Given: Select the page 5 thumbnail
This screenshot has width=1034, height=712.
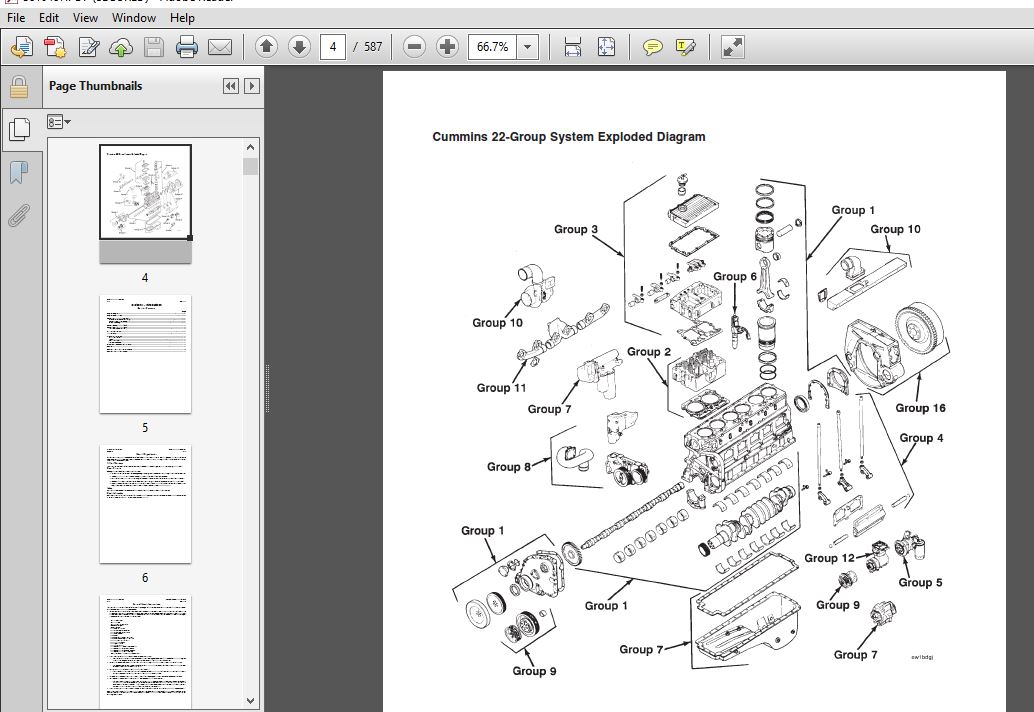Looking at the screenshot, I should click(145, 354).
